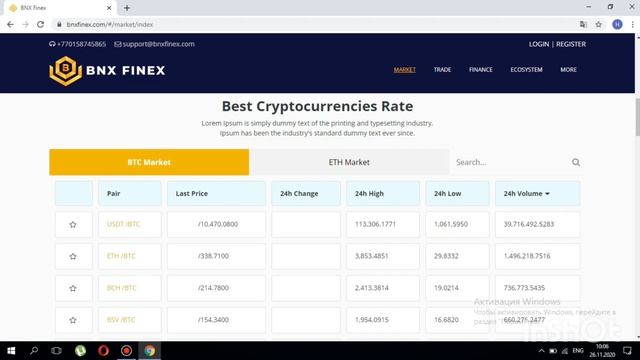Switch to the BTC Market tab

[x=149, y=162]
